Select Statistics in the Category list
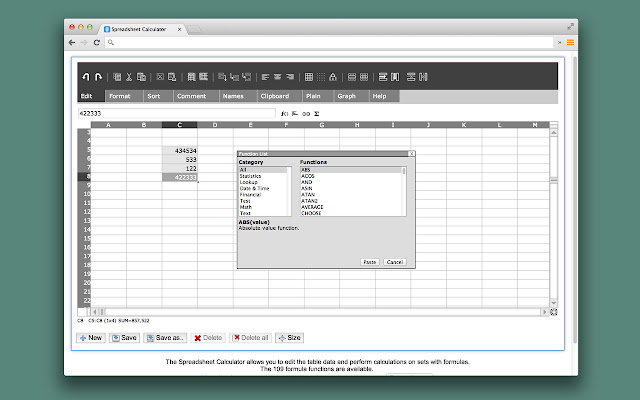This screenshot has width=640, height=400. coord(263,176)
